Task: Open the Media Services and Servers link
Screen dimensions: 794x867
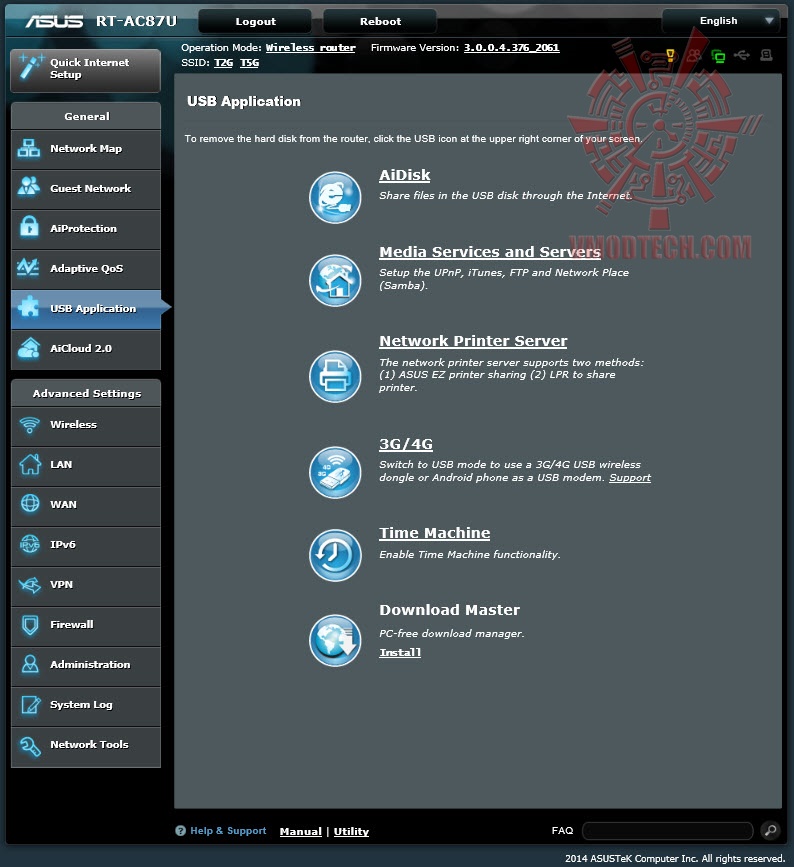Action: pos(490,252)
